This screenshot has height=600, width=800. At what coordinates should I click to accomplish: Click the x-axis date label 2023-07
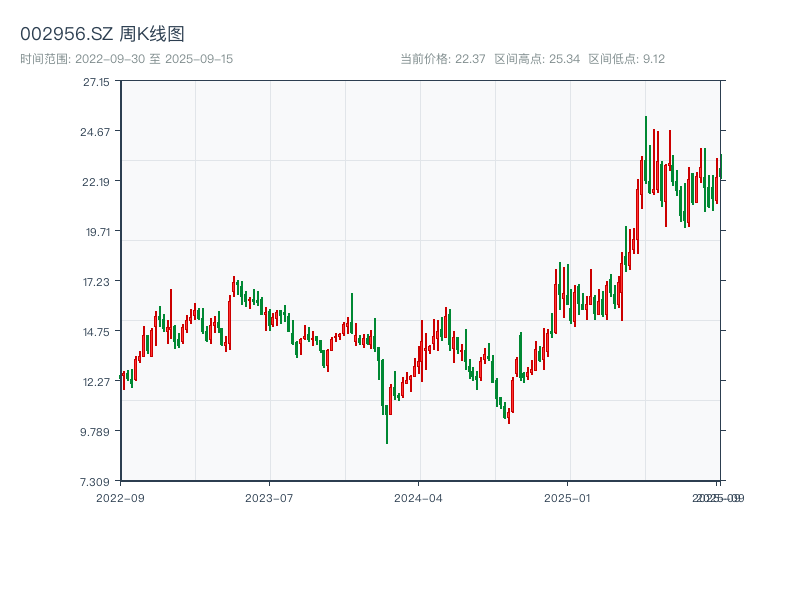269,498
